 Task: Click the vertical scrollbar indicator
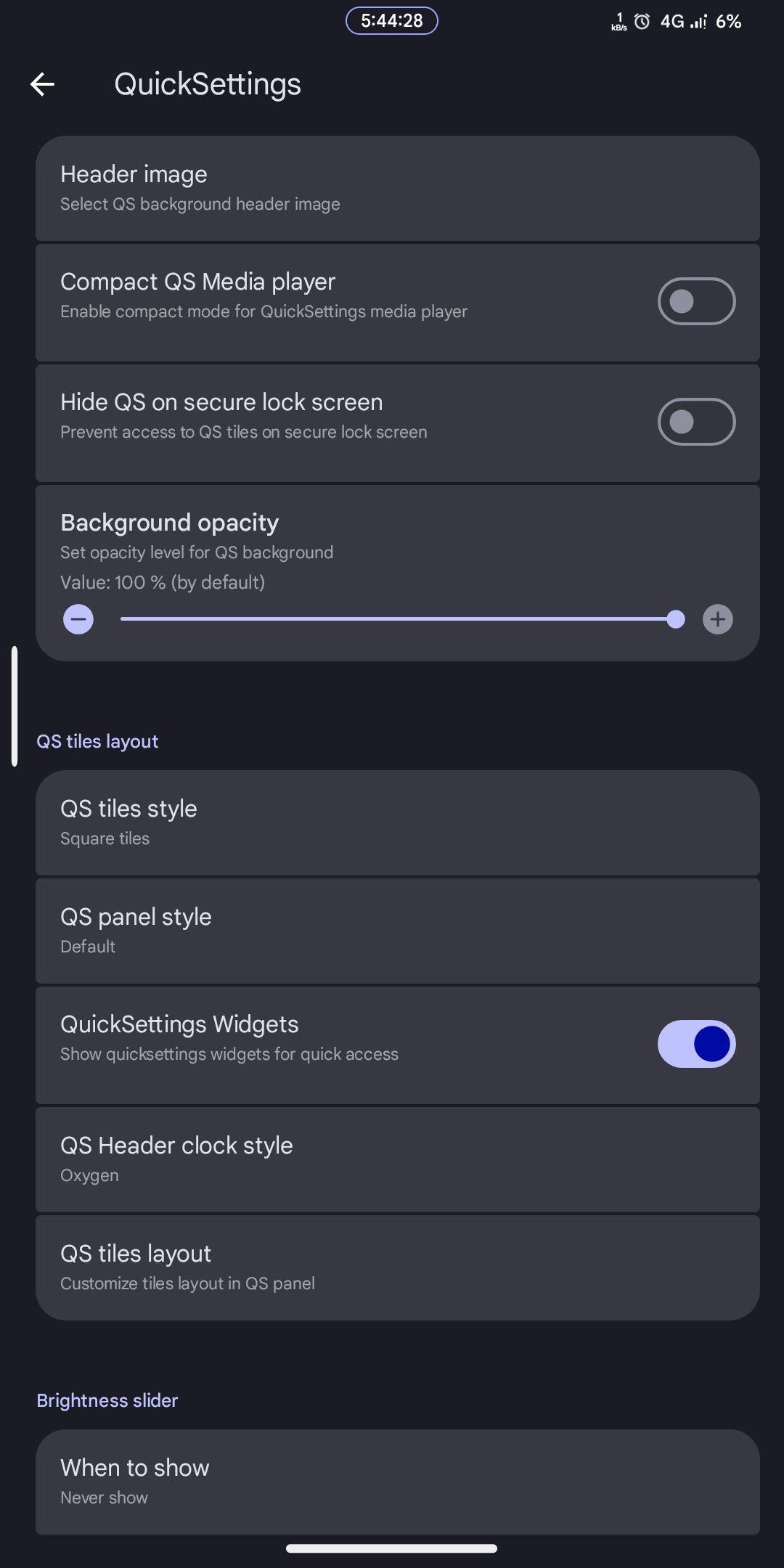pos(15,706)
